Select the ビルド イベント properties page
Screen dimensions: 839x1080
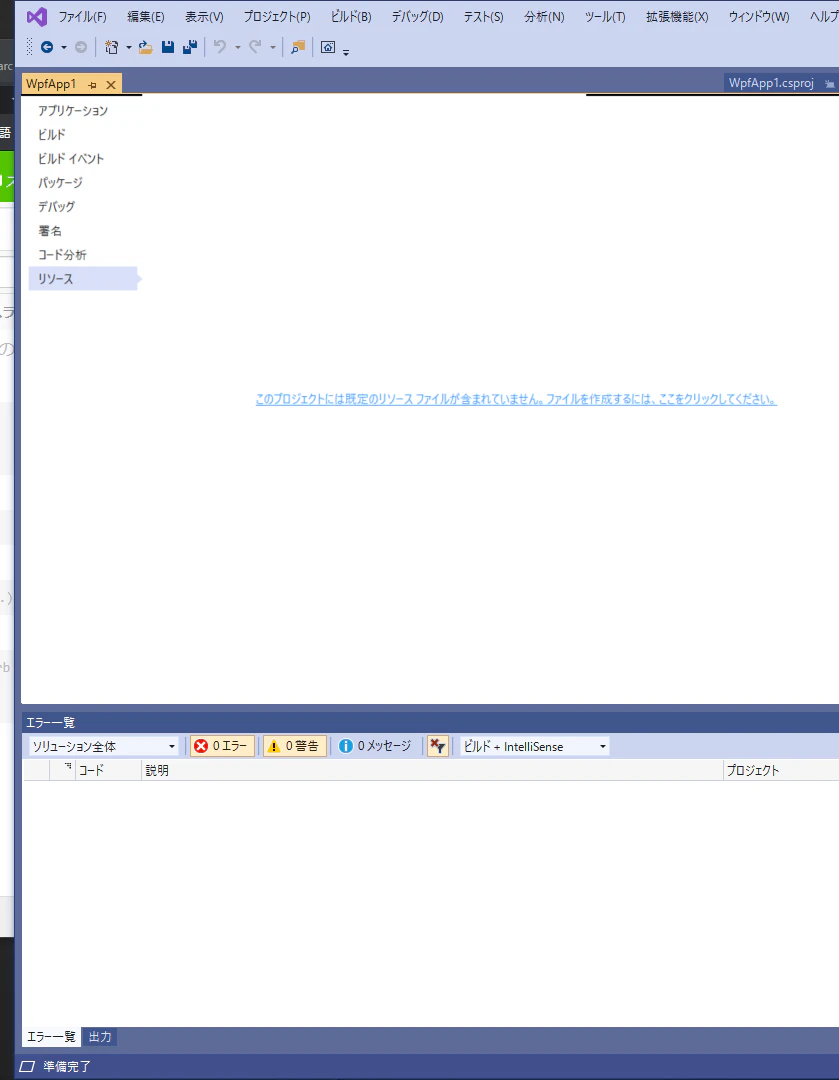point(71,158)
